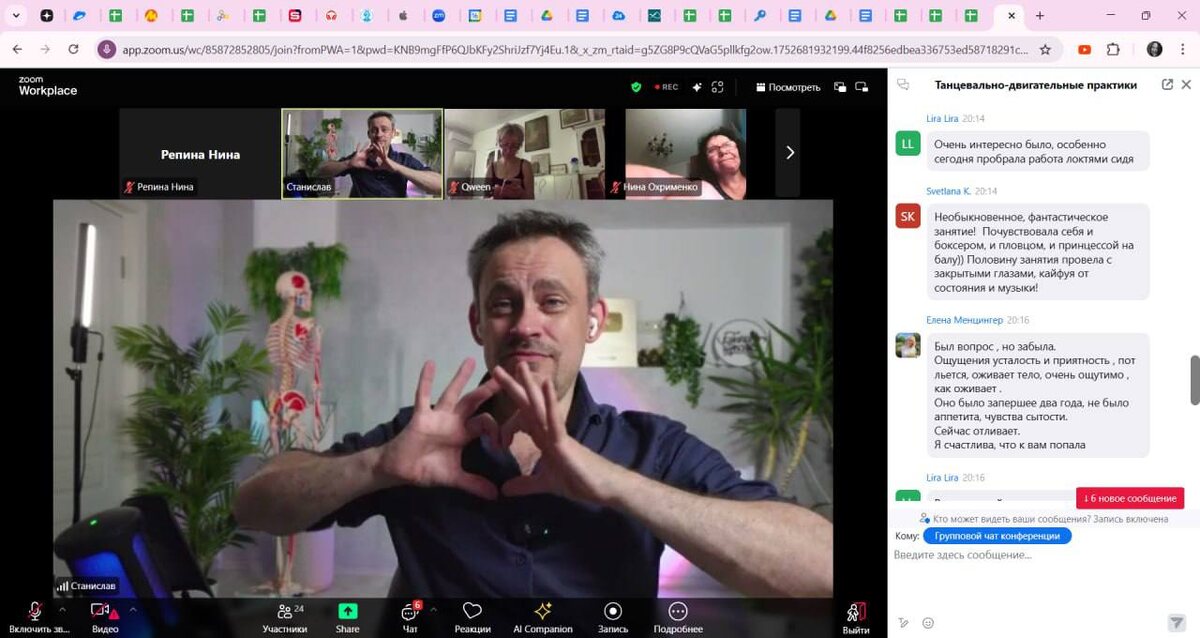Select Репина Нина participant tile
This screenshot has height=638, width=1200.
point(200,153)
